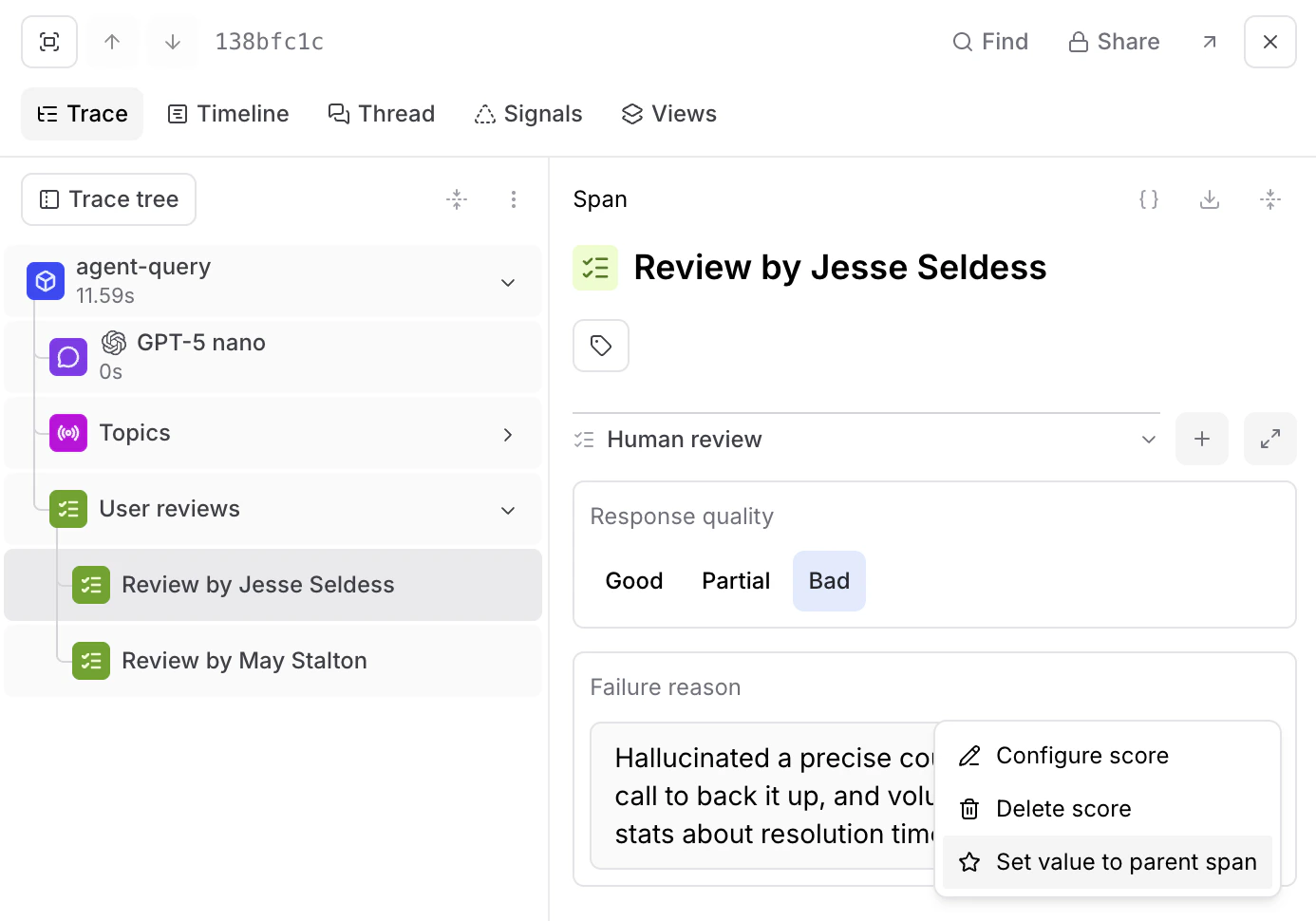This screenshot has height=921, width=1316.
Task: Click the Failure reason label
Action: 666,687
